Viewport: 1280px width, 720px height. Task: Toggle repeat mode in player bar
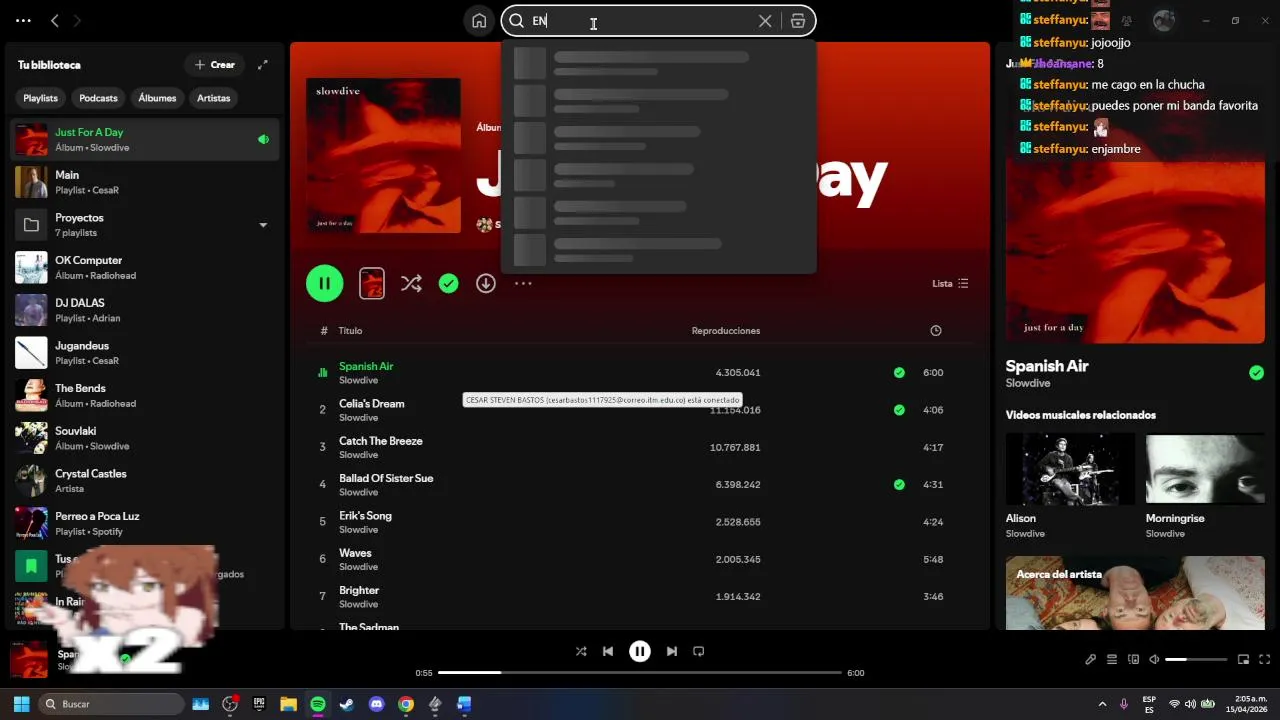coord(699,651)
